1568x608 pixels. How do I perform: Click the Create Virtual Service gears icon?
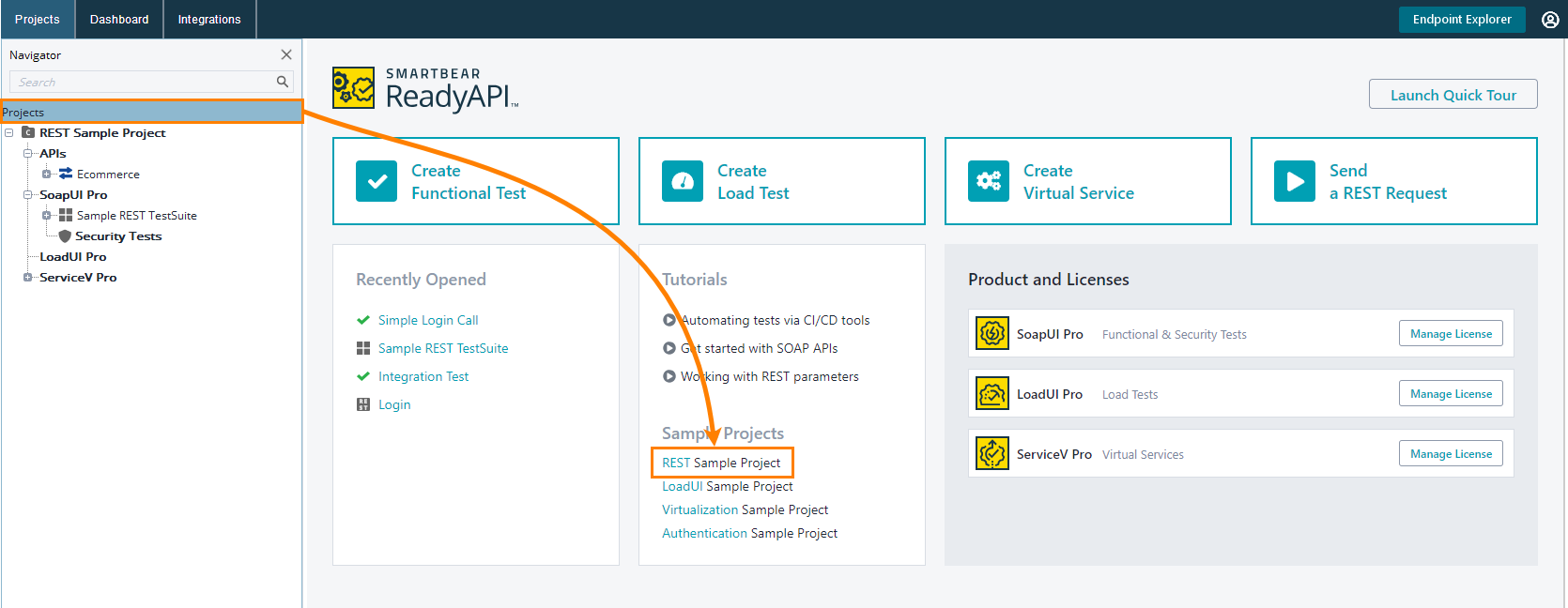tap(989, 181)
